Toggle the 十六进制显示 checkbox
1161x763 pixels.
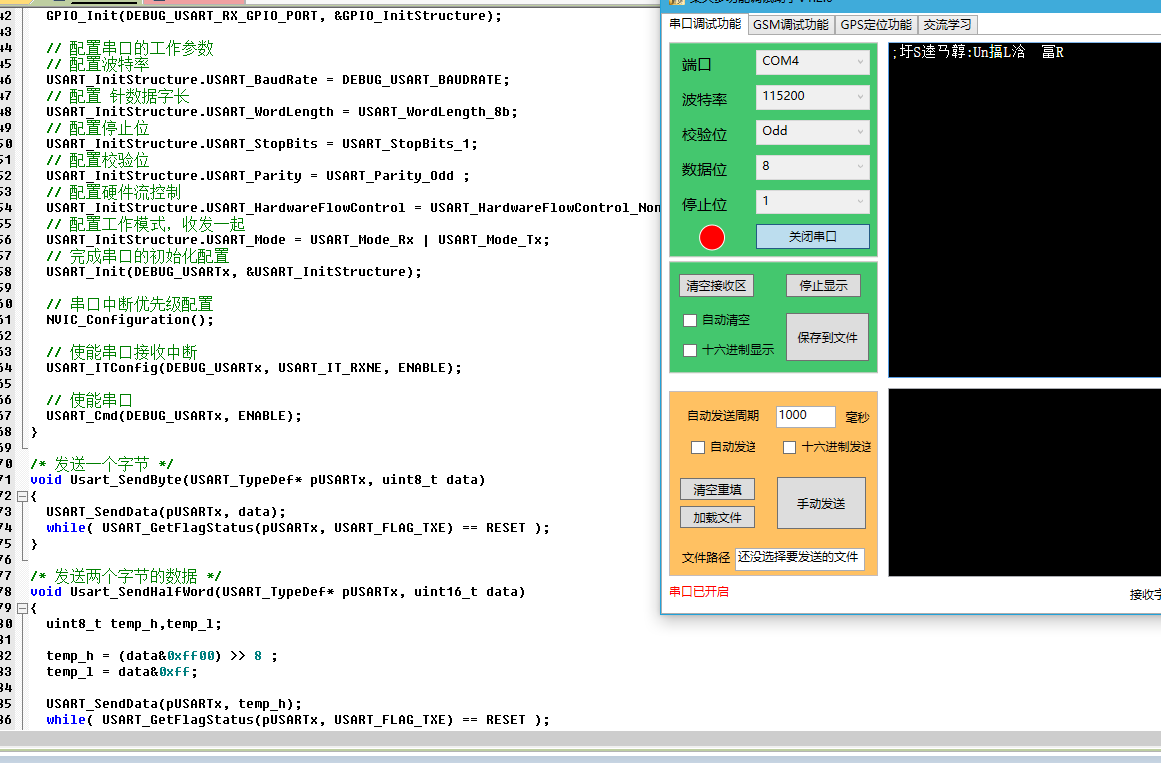(x=690, y=351)
